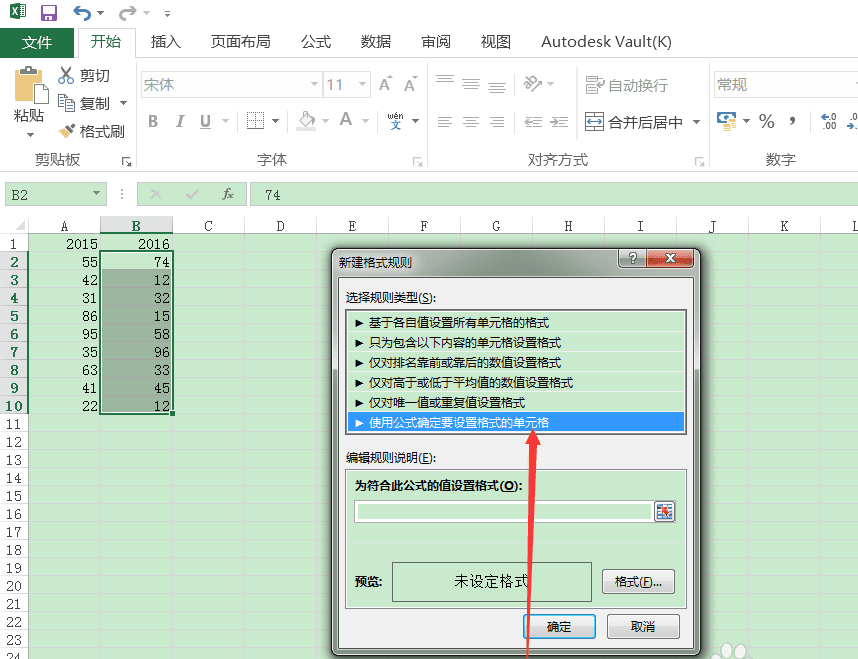858x659 pixels.
Task: Toggle Bold formatting
Action: coord(153,121)
